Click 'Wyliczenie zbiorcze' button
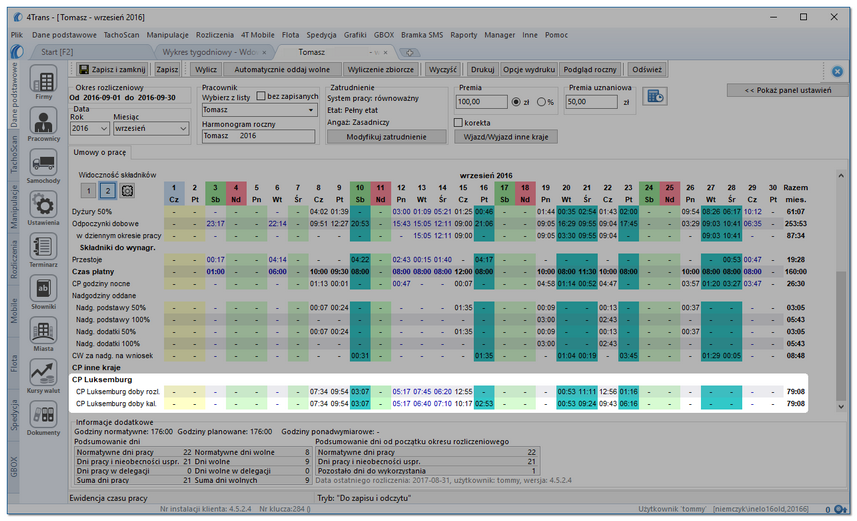The height and width of the screenshot is (521, 857). (381, 69)
